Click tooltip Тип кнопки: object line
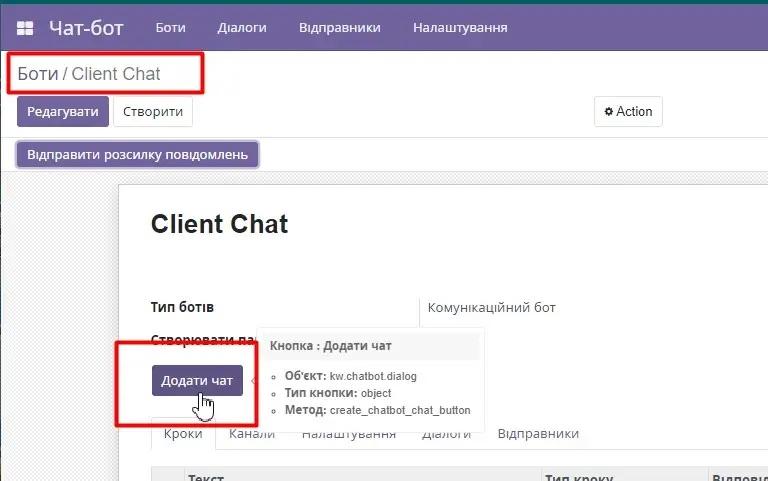768x481 pixels. pyautogui.click(x=338, y=393)
